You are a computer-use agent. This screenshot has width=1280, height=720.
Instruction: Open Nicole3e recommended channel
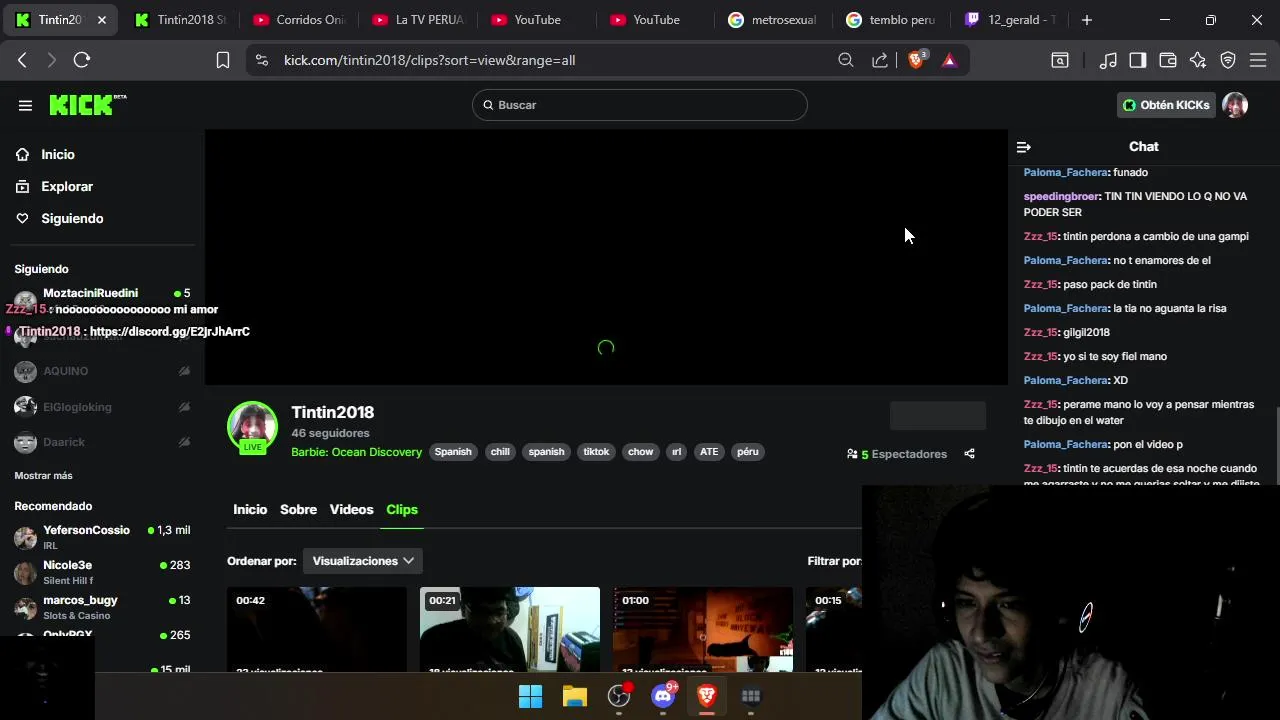[x=102, y=572]
